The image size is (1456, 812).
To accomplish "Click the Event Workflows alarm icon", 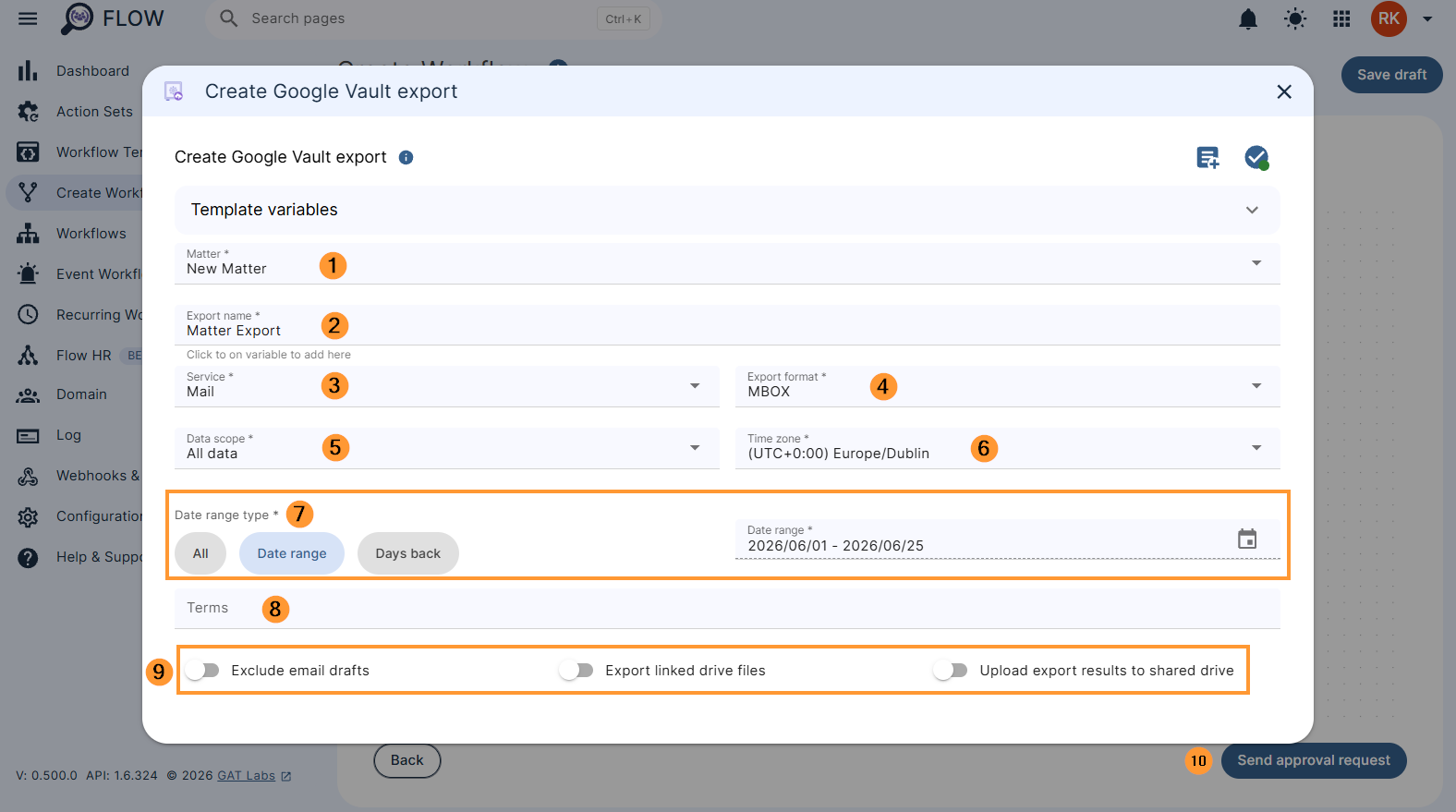I will [28, 274].
